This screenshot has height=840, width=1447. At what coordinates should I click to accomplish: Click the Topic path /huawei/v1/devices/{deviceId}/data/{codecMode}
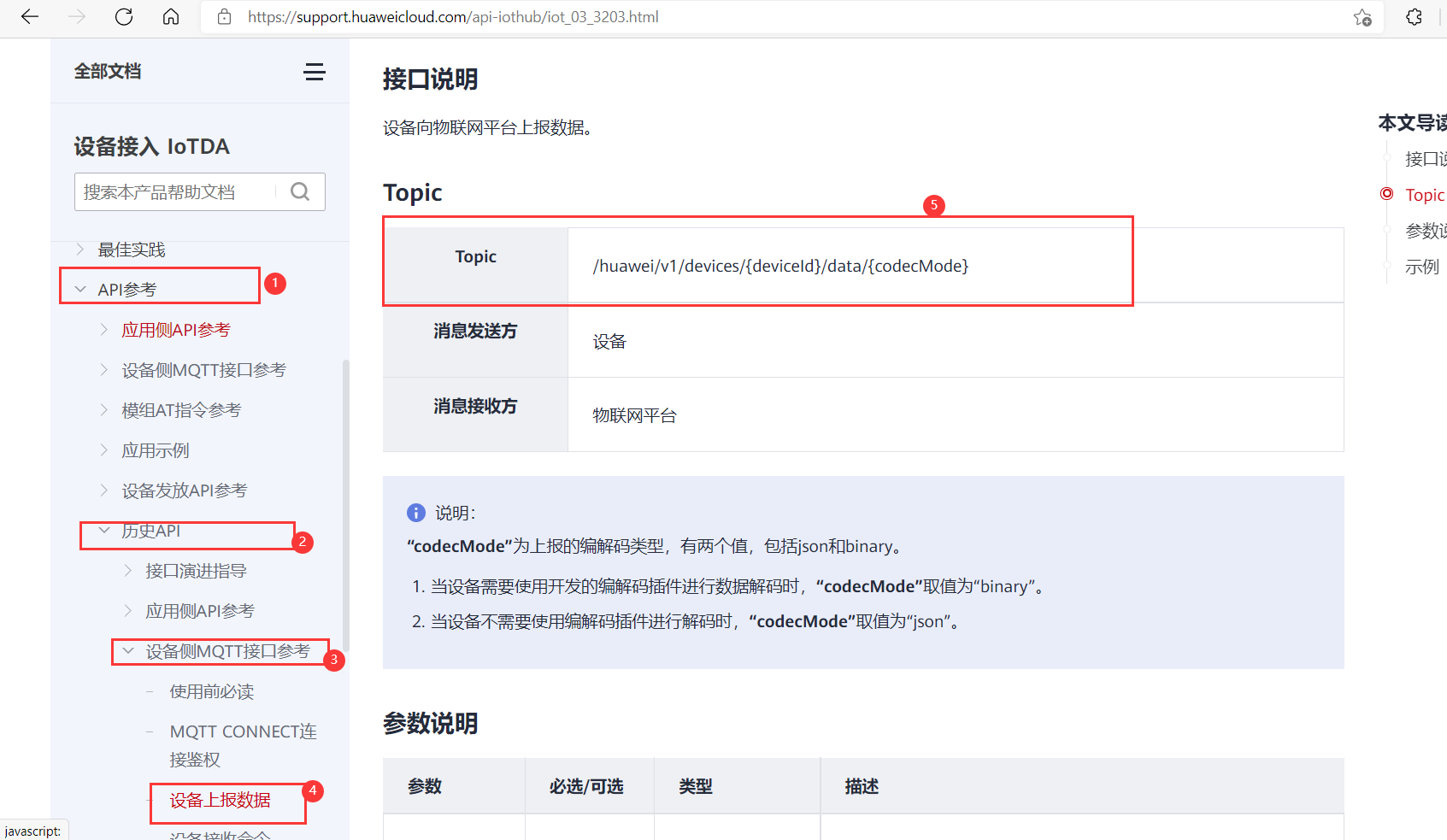click(781, 266)
